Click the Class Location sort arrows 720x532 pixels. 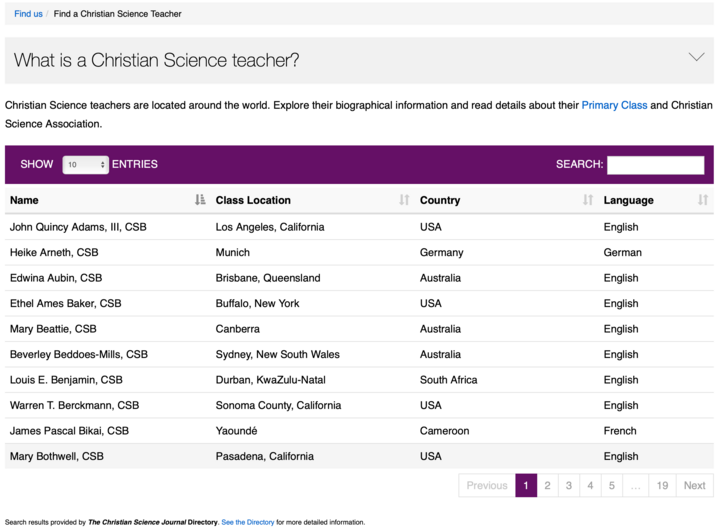(x=404, y=200)
